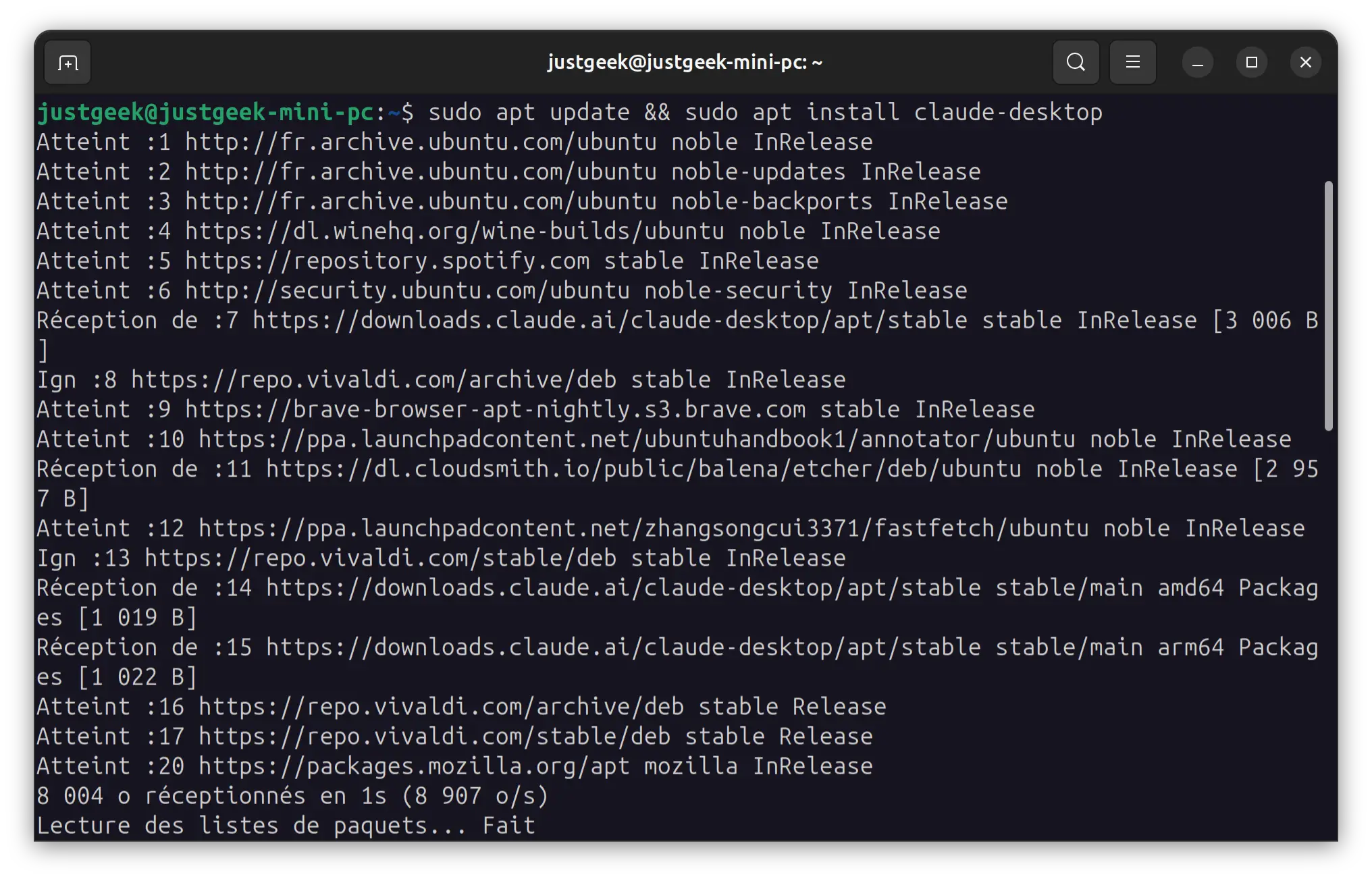Click the security.ubuntu.com noble-security line
This screenshot has width=1372, height=879.
point(502,290)
